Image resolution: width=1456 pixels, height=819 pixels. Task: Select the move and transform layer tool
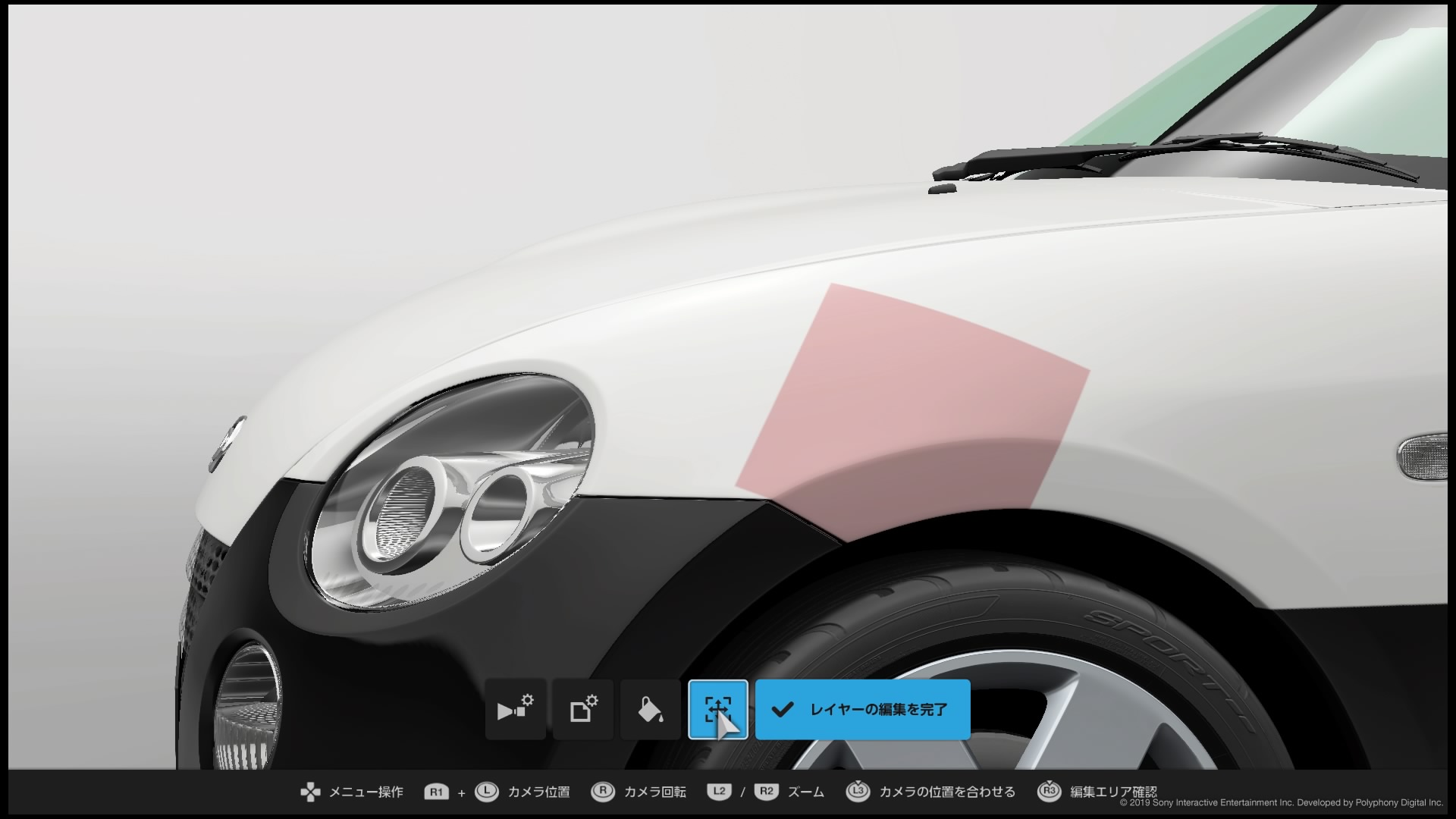tap(717, 709)
